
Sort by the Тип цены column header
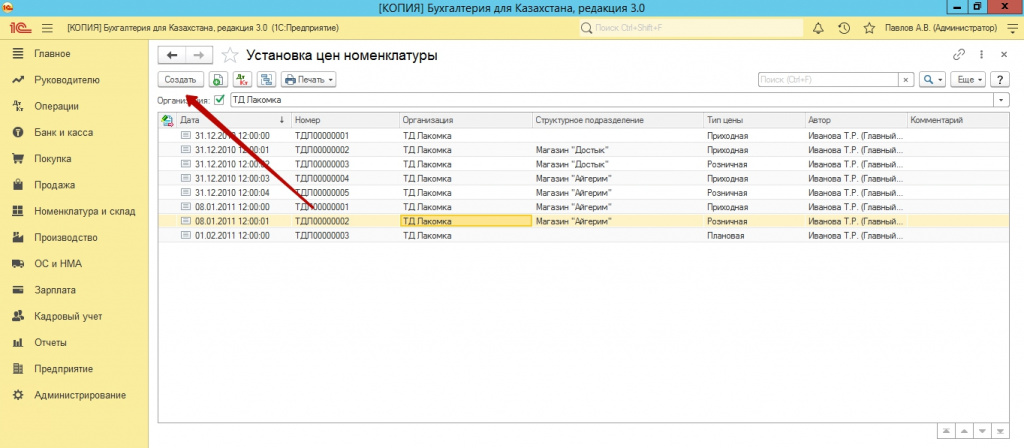[x=754, y=120]
